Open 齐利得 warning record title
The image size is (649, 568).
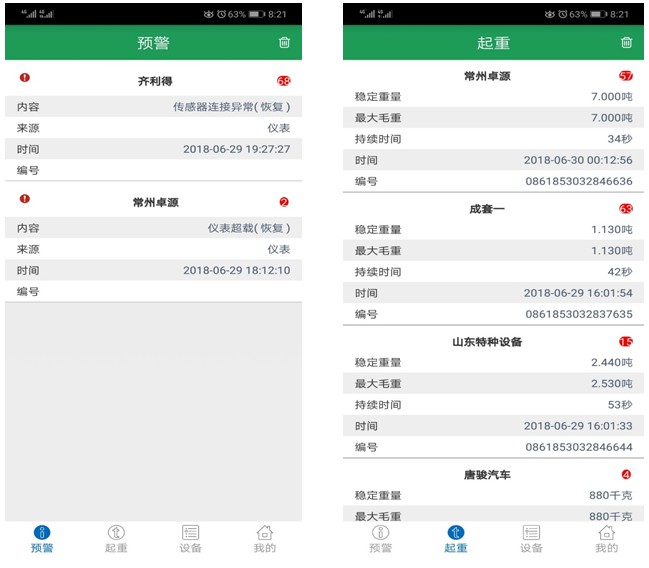[155, 81]
